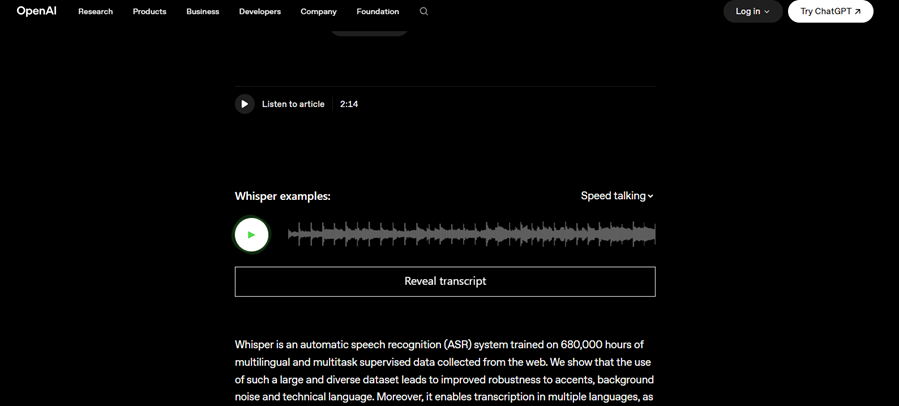Click the Whisper examples heading
The image size is (899, 406).
tap(283, 196)
